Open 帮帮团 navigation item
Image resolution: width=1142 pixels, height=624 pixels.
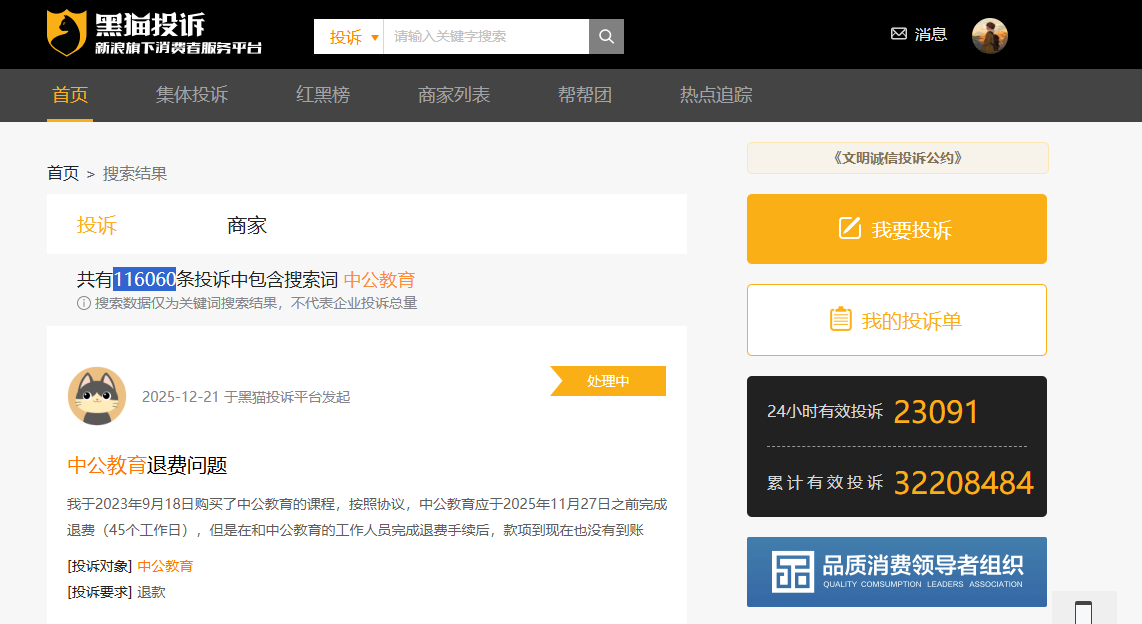(585, 96)
